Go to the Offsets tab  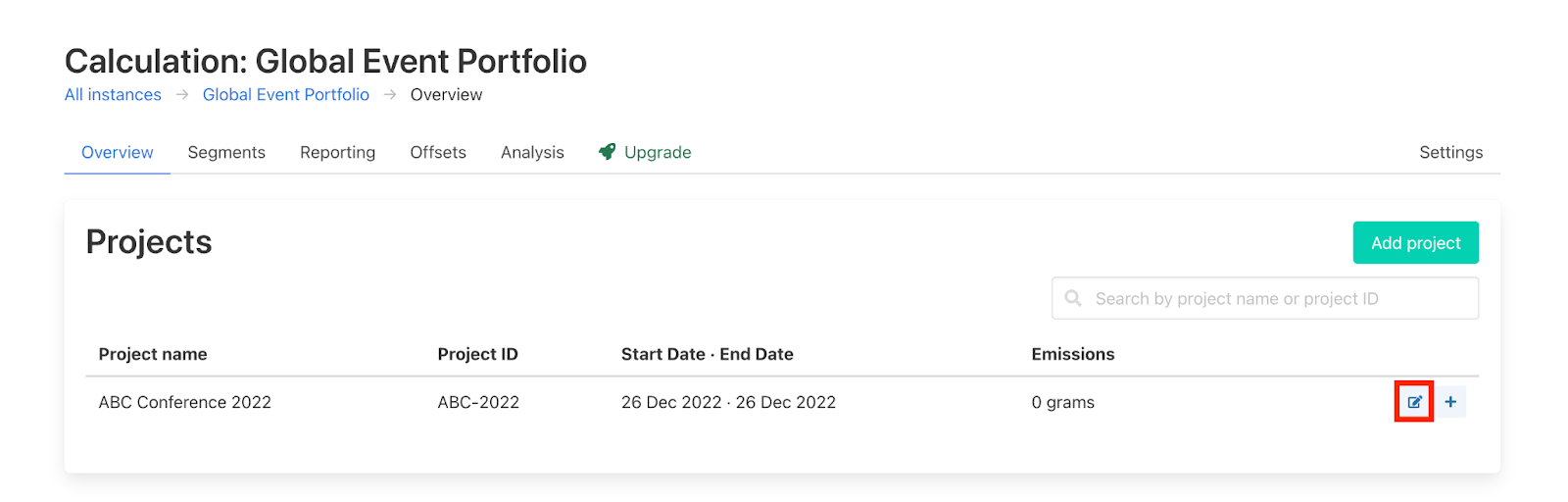[x=438, y=152]
